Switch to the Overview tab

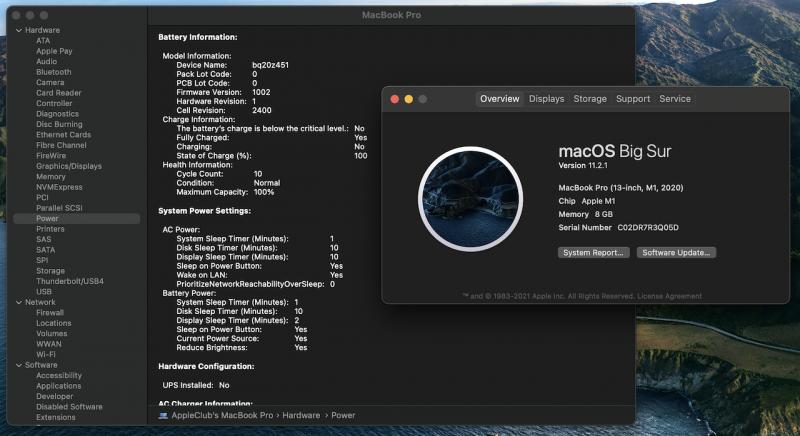(499, 99)
